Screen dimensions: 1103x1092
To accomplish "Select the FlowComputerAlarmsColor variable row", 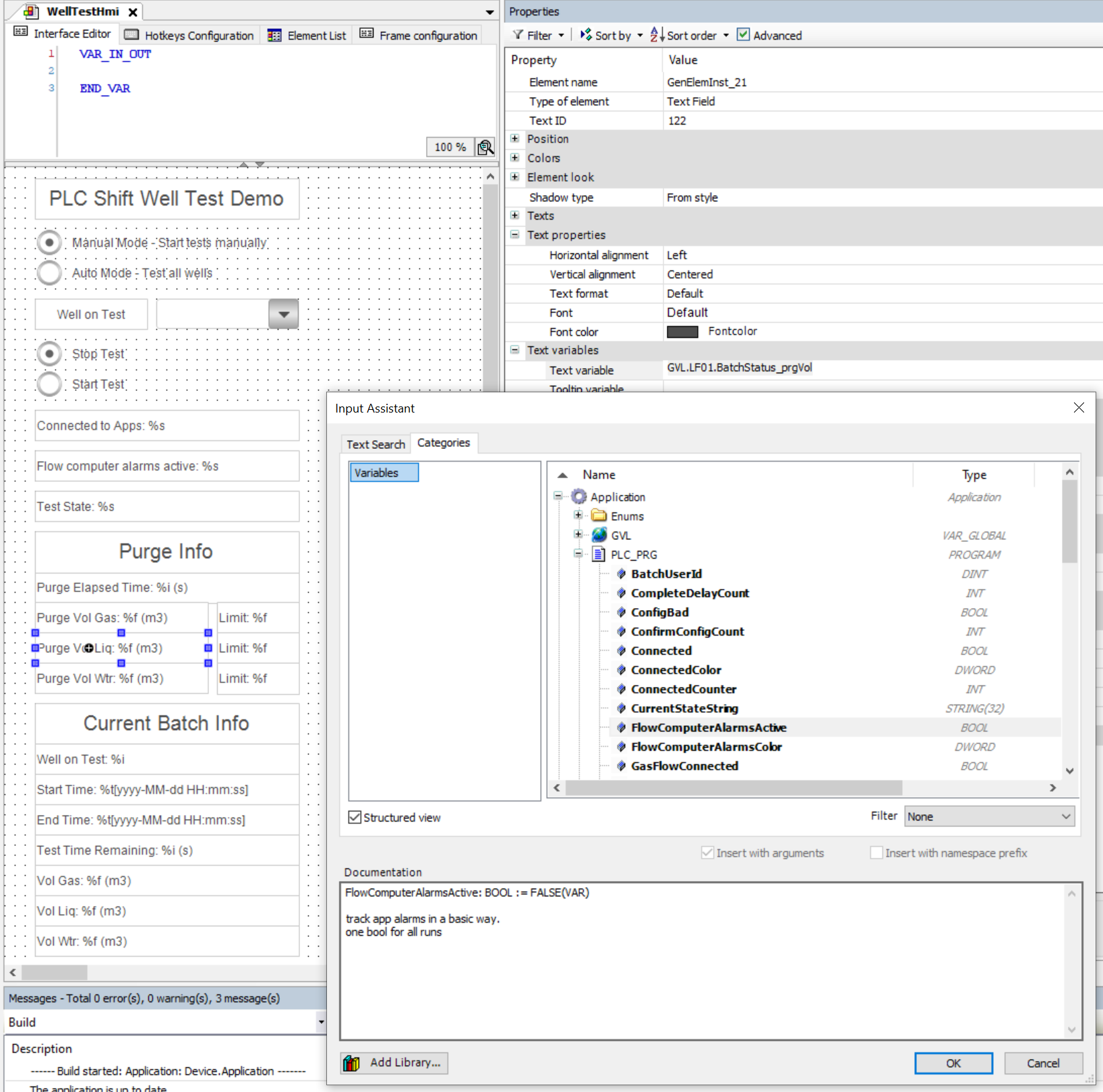I will pyautogui.click(x=706, y=747).
